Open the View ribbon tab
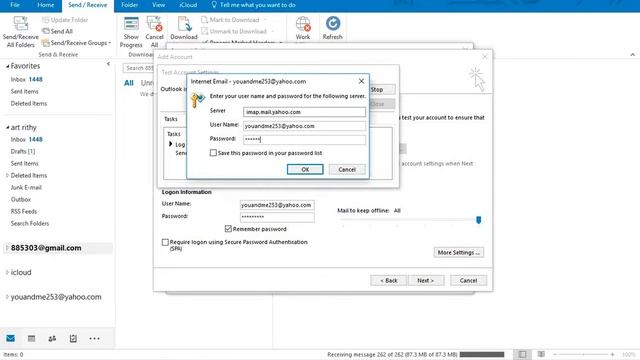Screen dimensions: 640x360 click(158, 5)
